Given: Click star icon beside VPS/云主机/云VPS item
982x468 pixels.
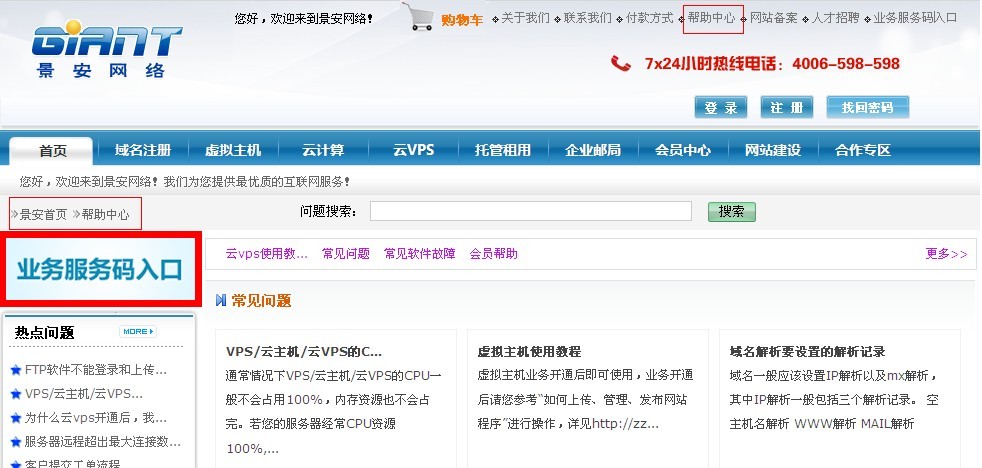Looking at the screenshot, I should click(x=15, y=394).
